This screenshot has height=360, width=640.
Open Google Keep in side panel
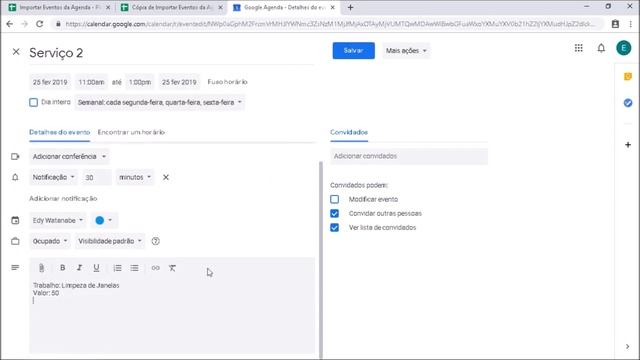pos(628,76)
